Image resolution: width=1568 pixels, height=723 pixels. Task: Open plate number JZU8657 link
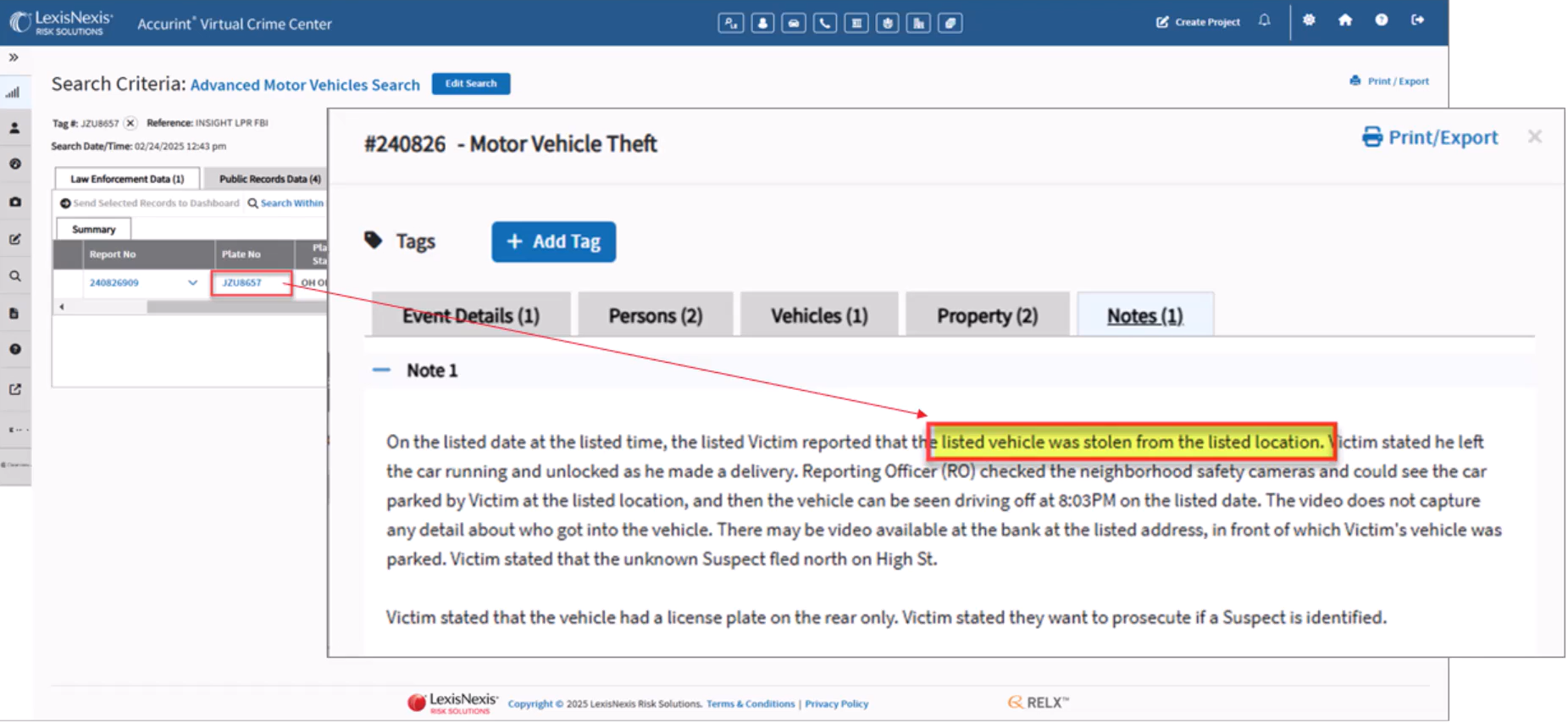pos(242,283)
